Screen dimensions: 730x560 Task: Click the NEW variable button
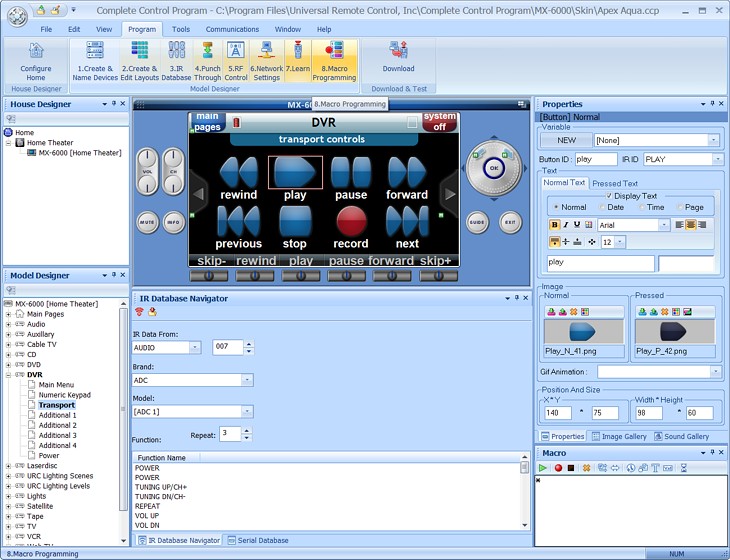[566, 140]
